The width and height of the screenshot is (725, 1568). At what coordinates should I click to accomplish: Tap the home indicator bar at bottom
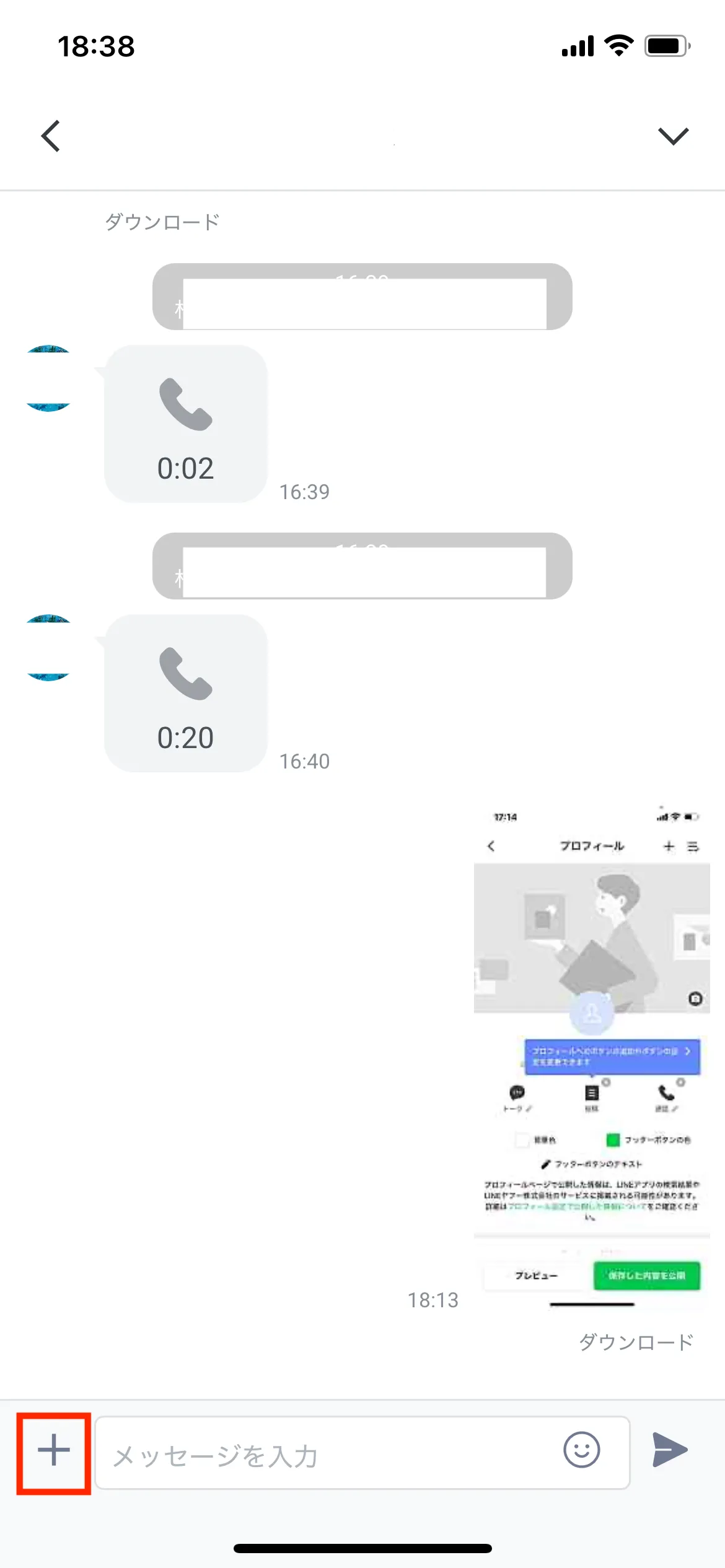pos(362,1548)
